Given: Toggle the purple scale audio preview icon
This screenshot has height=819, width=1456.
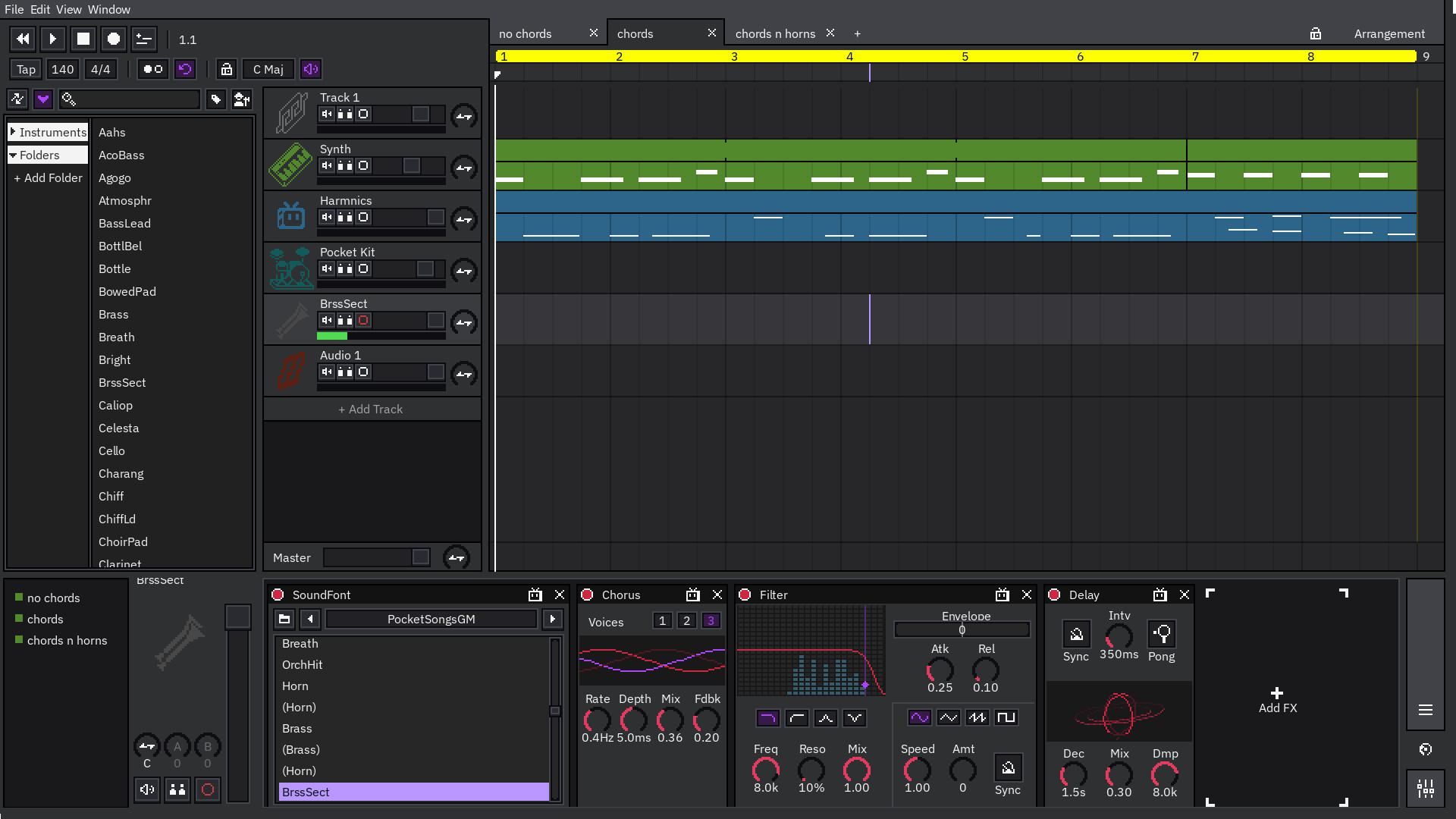Looking at the screenshot, I should 310,69.
